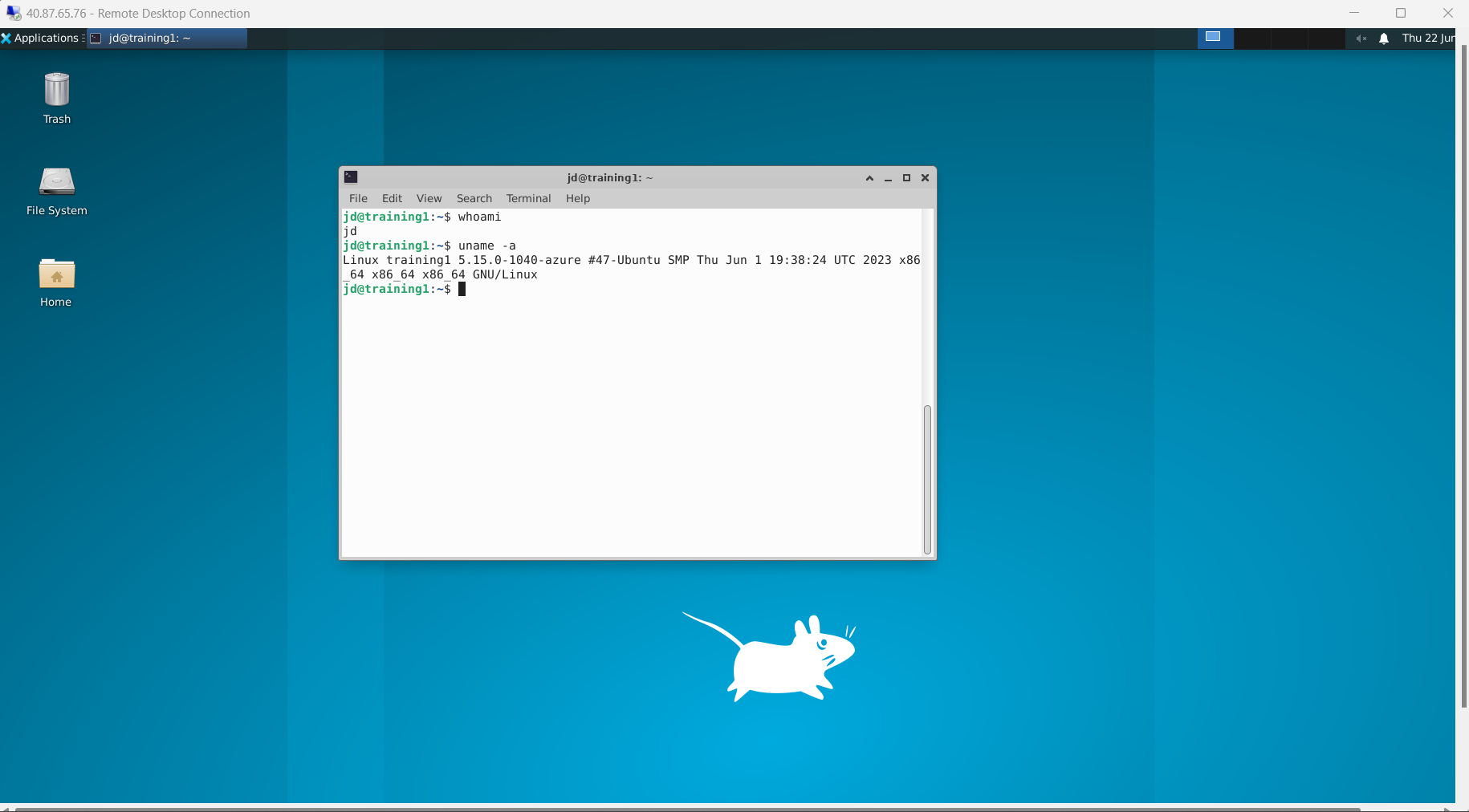This screenshot has width=1469, height=812.
Task: Select the workspace switcher in the panel
Action: 1215,38
